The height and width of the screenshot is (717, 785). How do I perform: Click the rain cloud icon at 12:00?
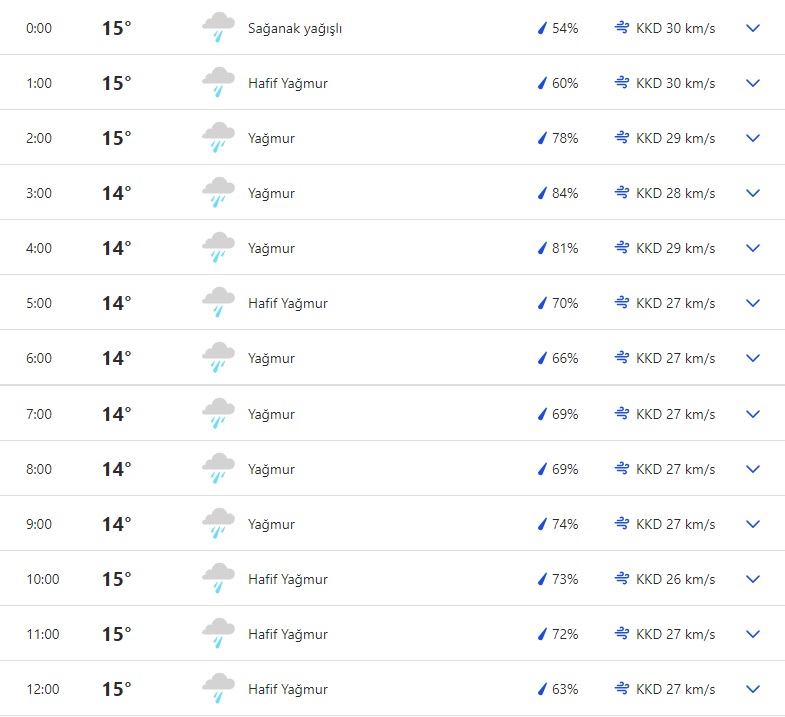click(218, 689)
